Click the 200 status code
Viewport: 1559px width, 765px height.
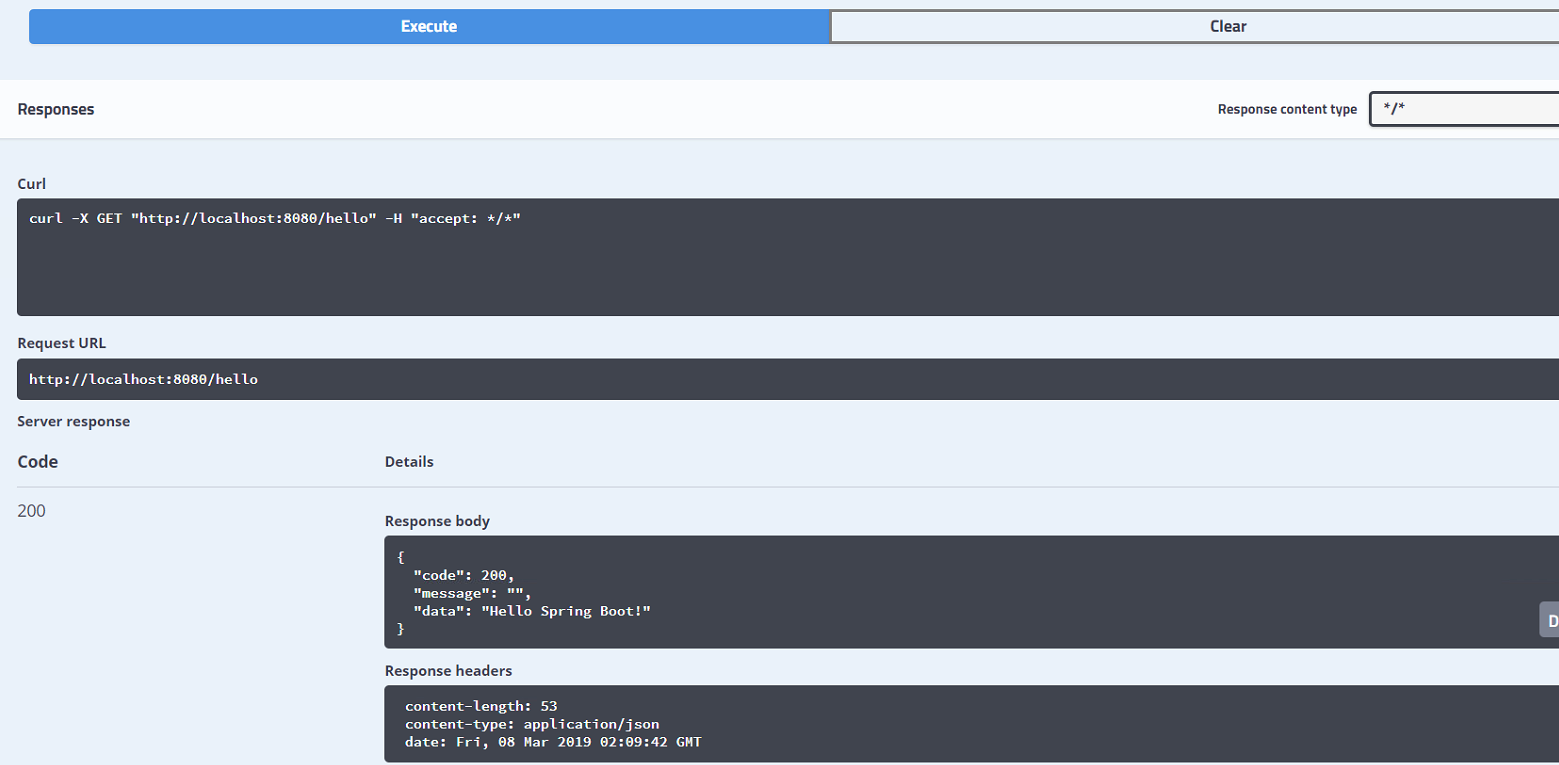(x=32, y=511)
